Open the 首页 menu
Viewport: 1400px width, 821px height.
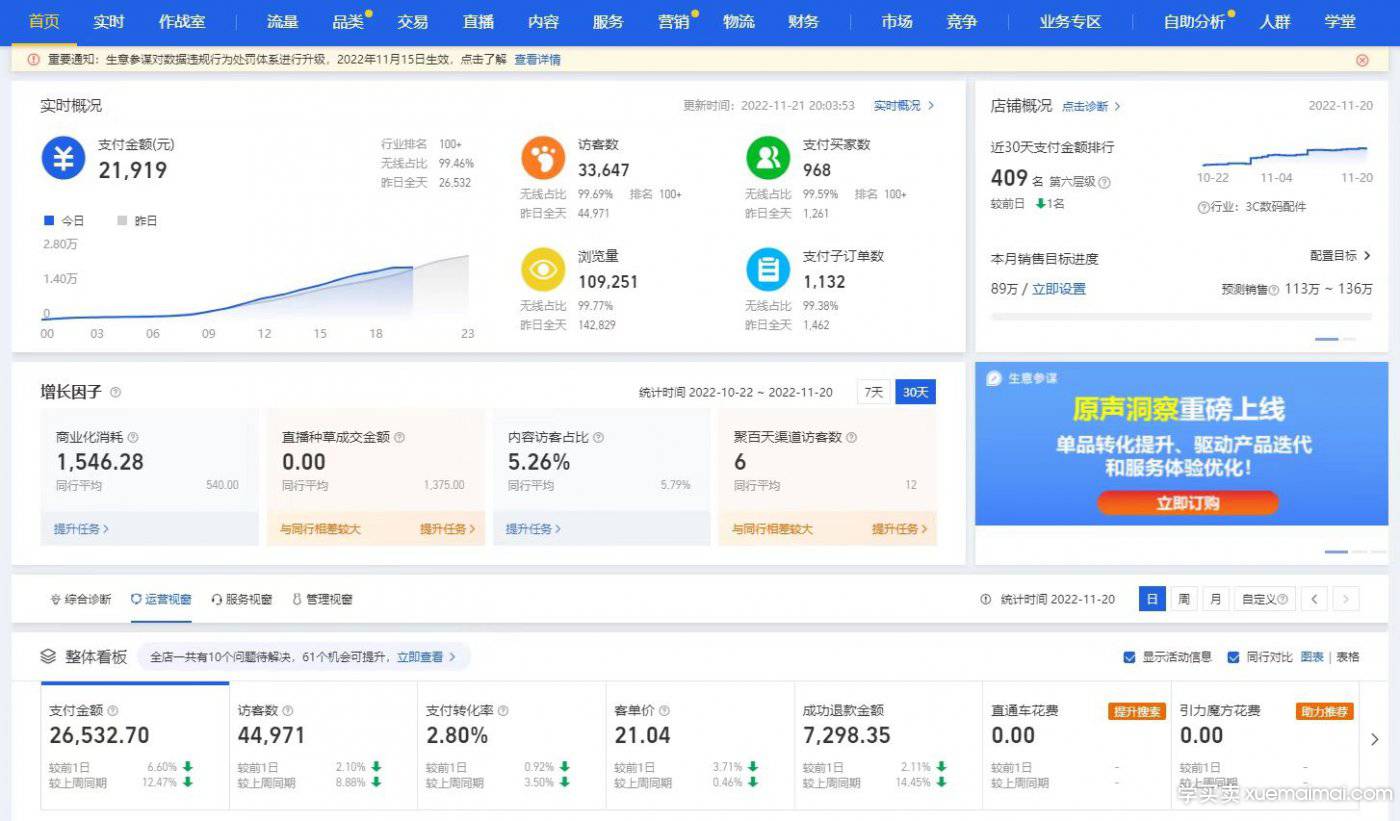coord(44,21)
